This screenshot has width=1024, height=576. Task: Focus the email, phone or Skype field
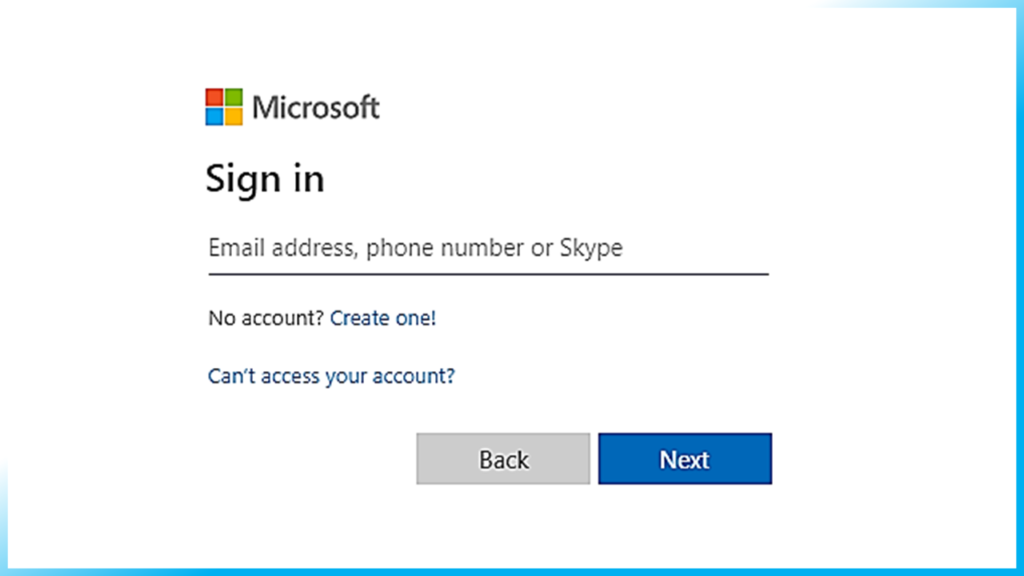(487, 248)
